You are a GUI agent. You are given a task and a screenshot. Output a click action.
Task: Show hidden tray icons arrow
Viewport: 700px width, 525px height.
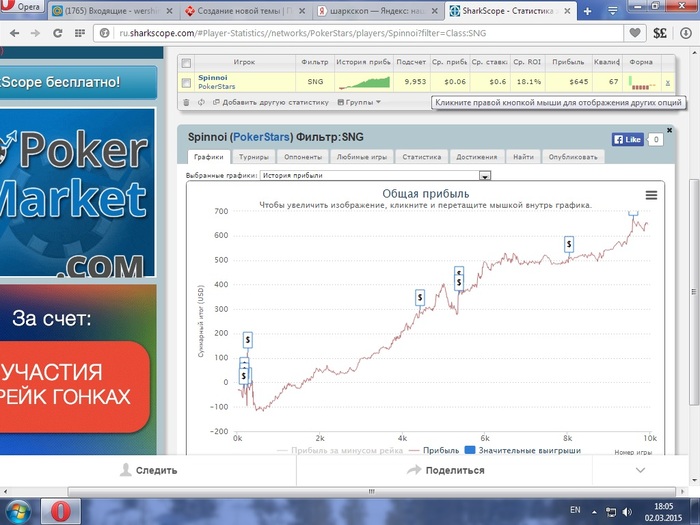pos(594,512)
